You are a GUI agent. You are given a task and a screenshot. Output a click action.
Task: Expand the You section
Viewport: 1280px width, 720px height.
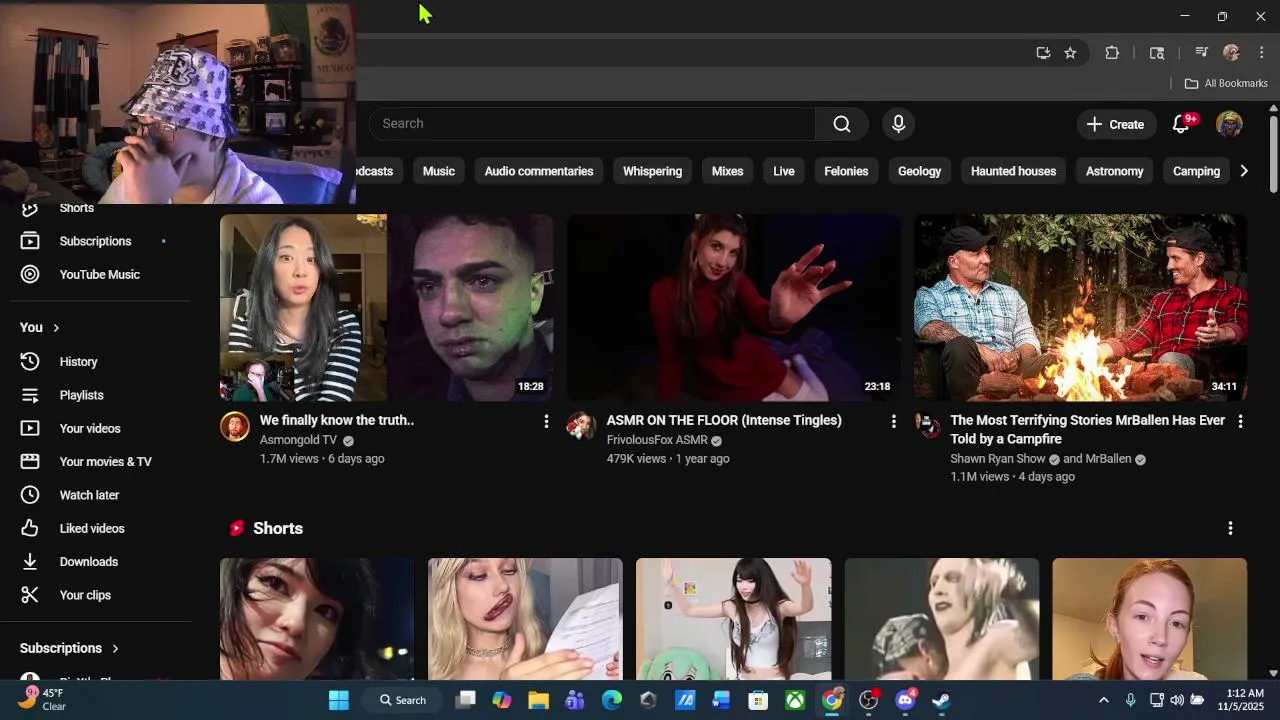(40, 327)
